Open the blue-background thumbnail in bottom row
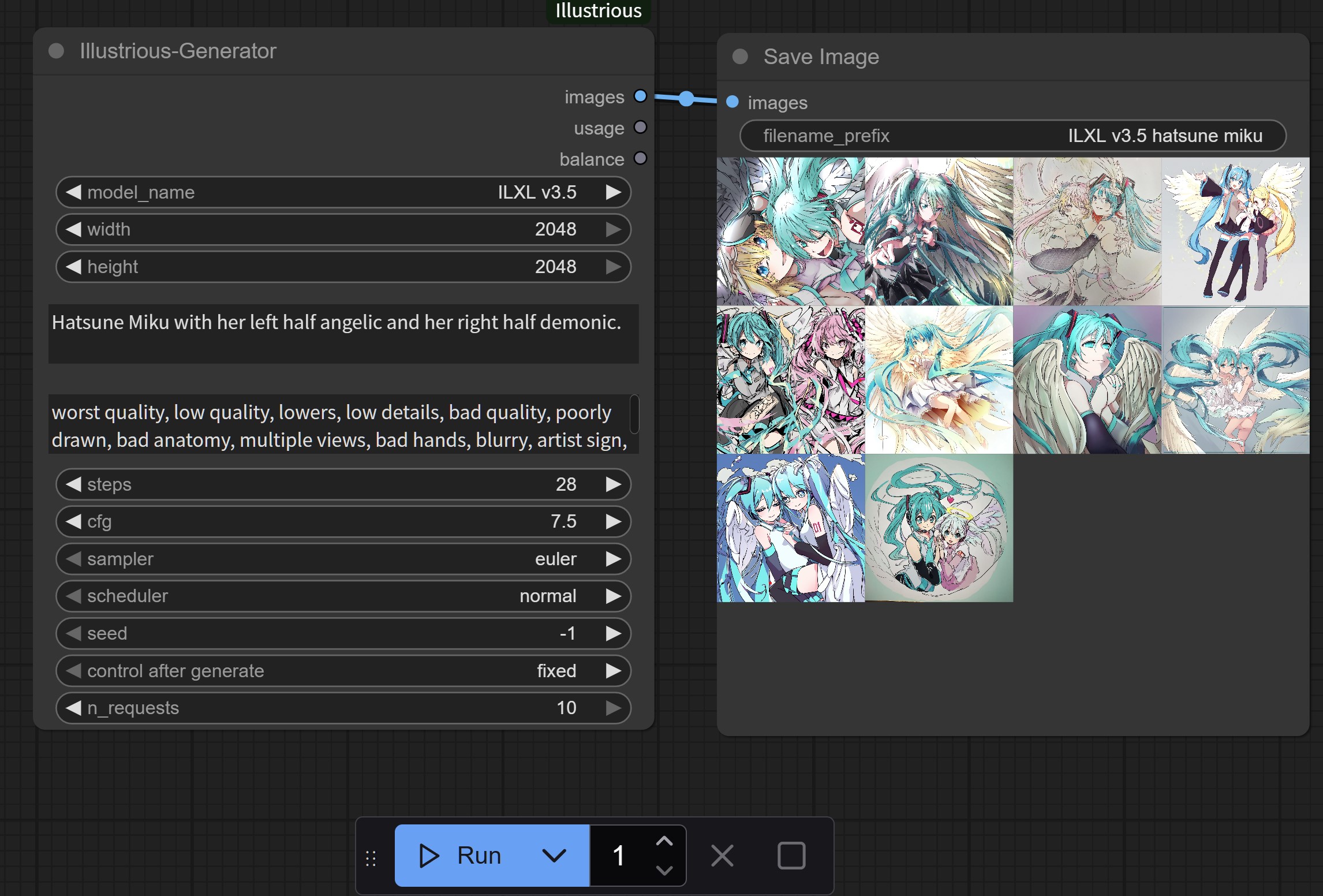The height and width of the screenshot is (896, 1323). pos(791,528)
